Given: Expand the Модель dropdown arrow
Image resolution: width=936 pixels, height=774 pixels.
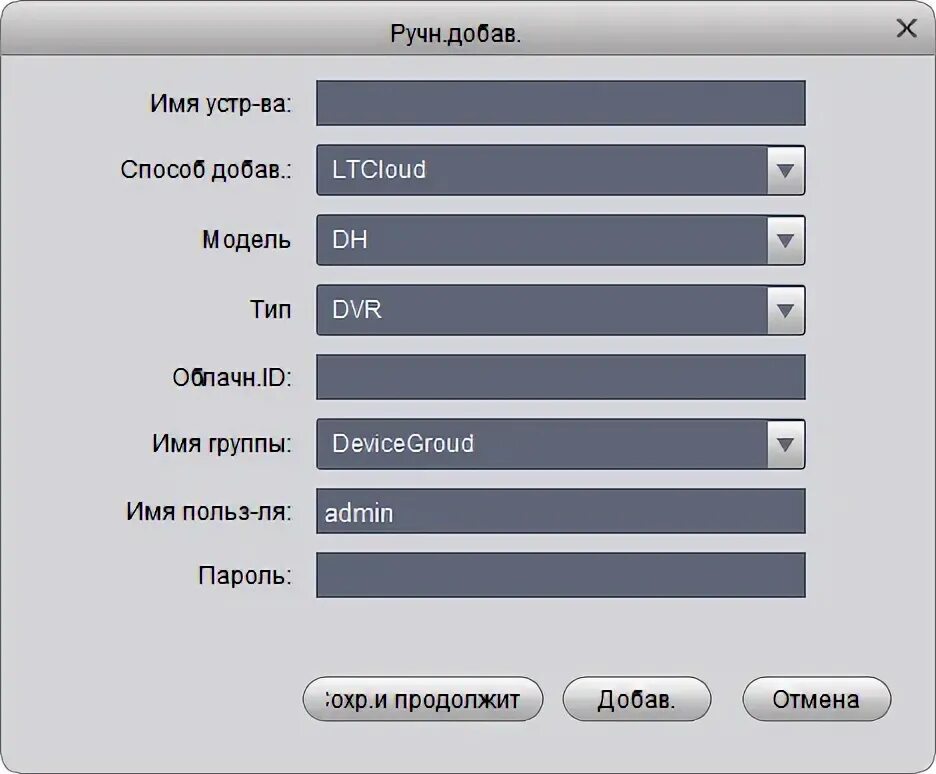Looking at the screenshot, I should [785, 241].
